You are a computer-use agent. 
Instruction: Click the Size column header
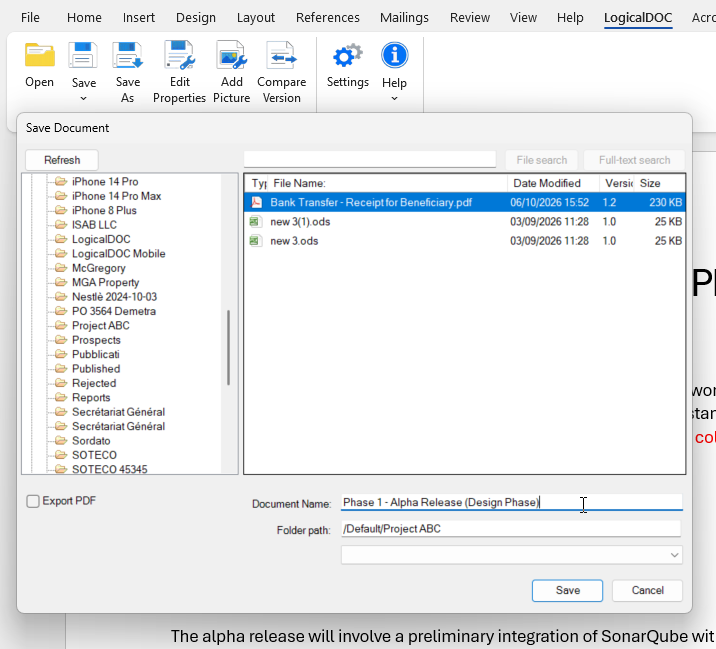tap(659, 183)
